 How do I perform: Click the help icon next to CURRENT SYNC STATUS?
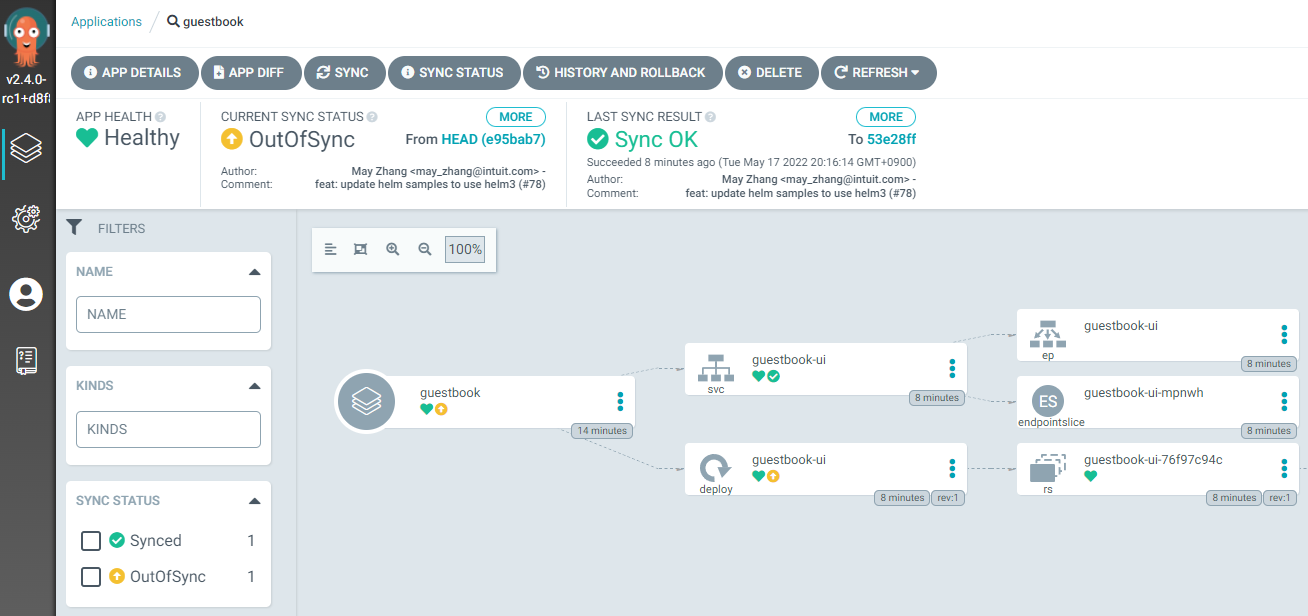(372, 117)
